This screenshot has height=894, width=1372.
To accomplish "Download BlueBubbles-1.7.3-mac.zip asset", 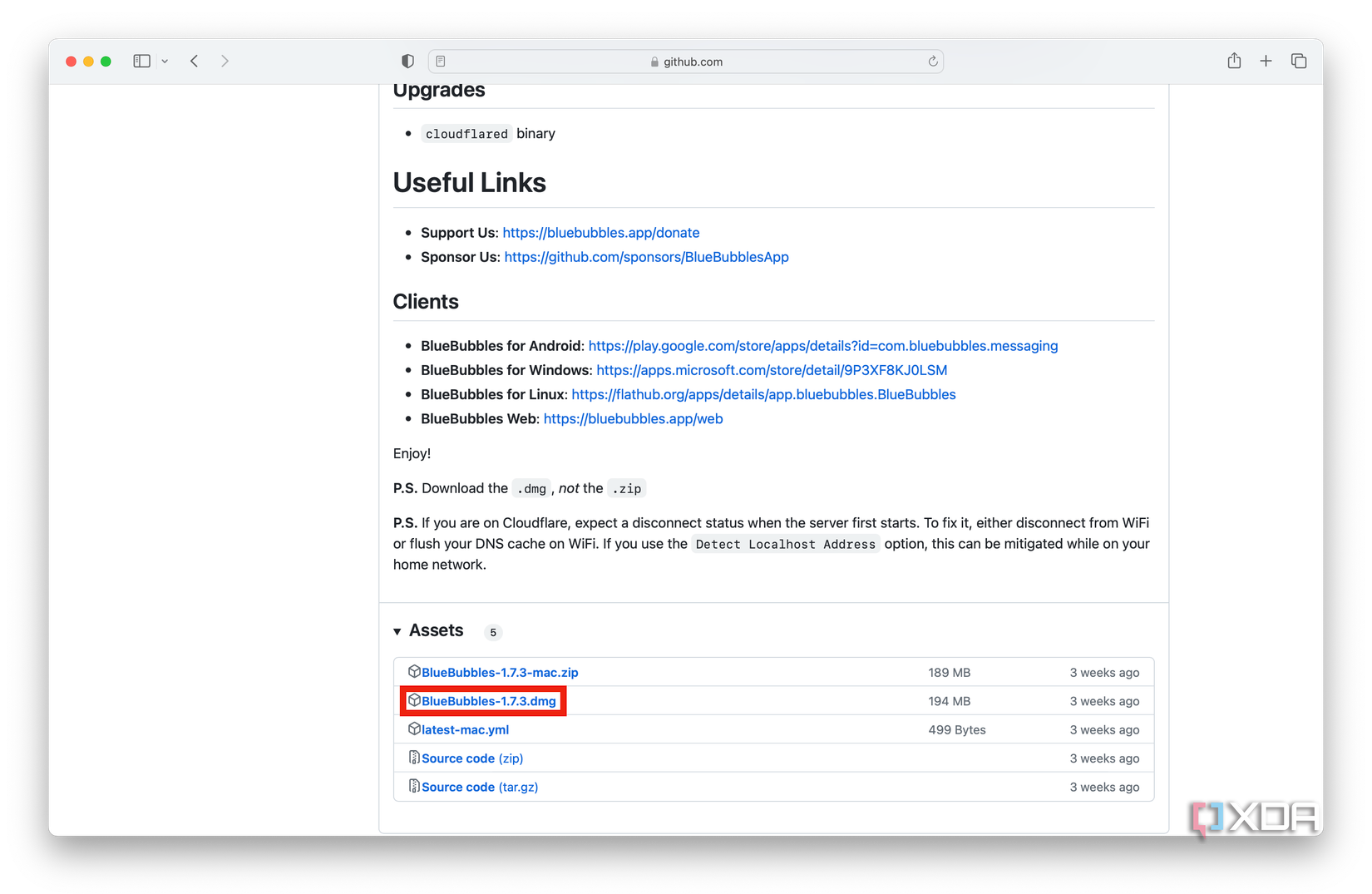I will click(499, 673).
